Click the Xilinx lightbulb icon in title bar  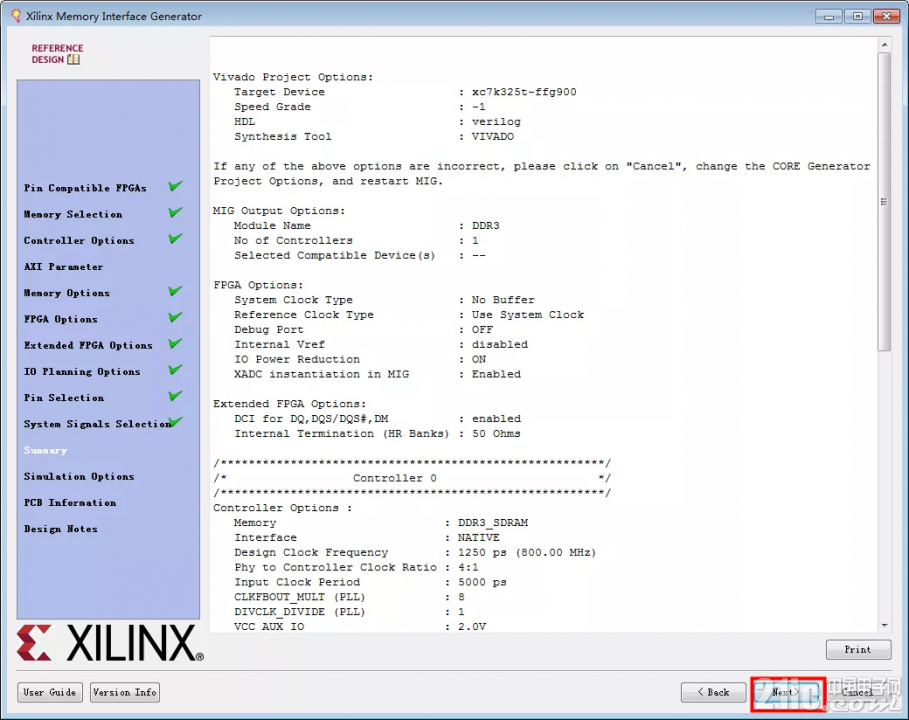[x=16, y=16]
